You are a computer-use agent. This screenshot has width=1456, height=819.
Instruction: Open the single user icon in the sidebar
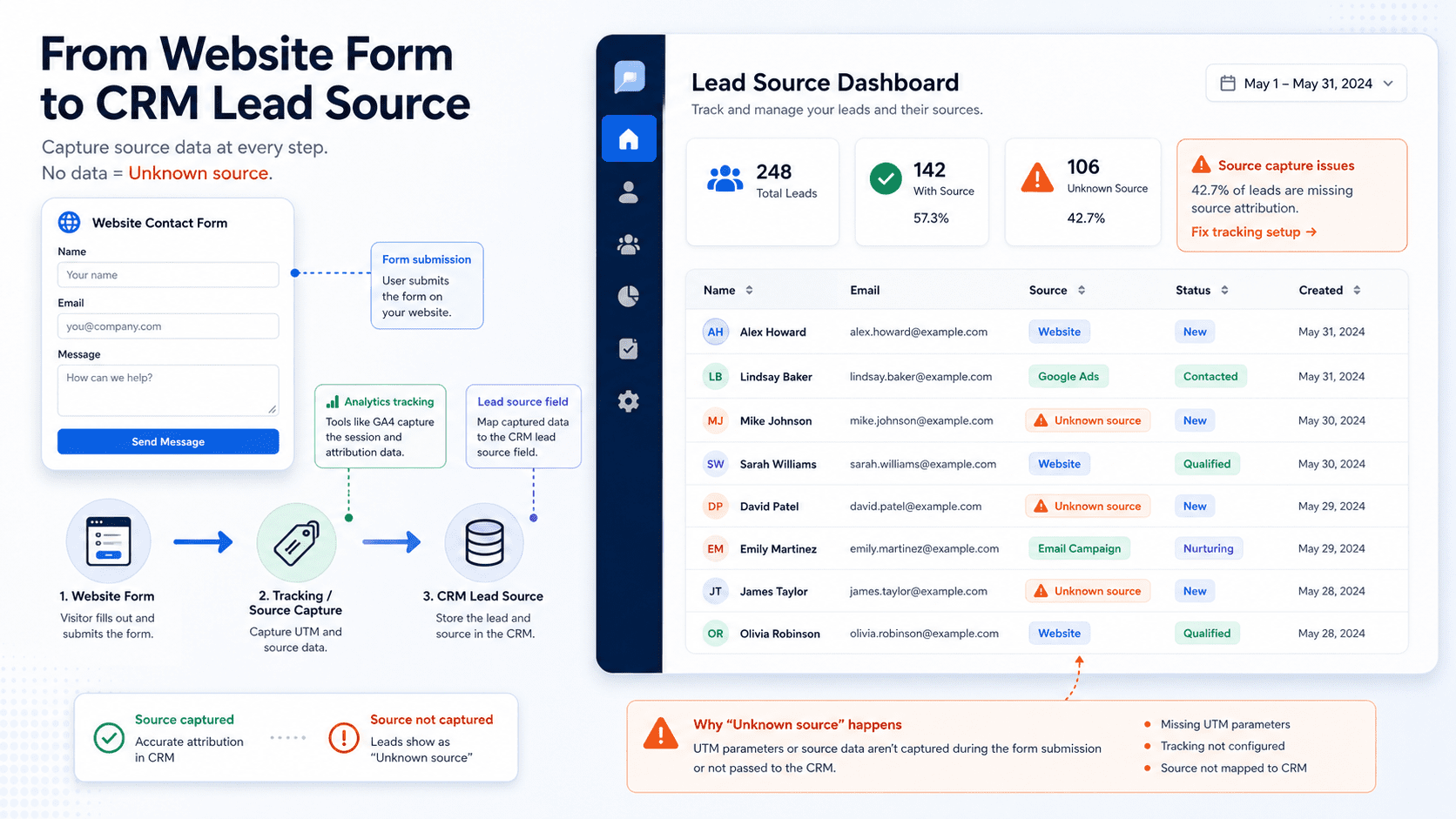629,192
